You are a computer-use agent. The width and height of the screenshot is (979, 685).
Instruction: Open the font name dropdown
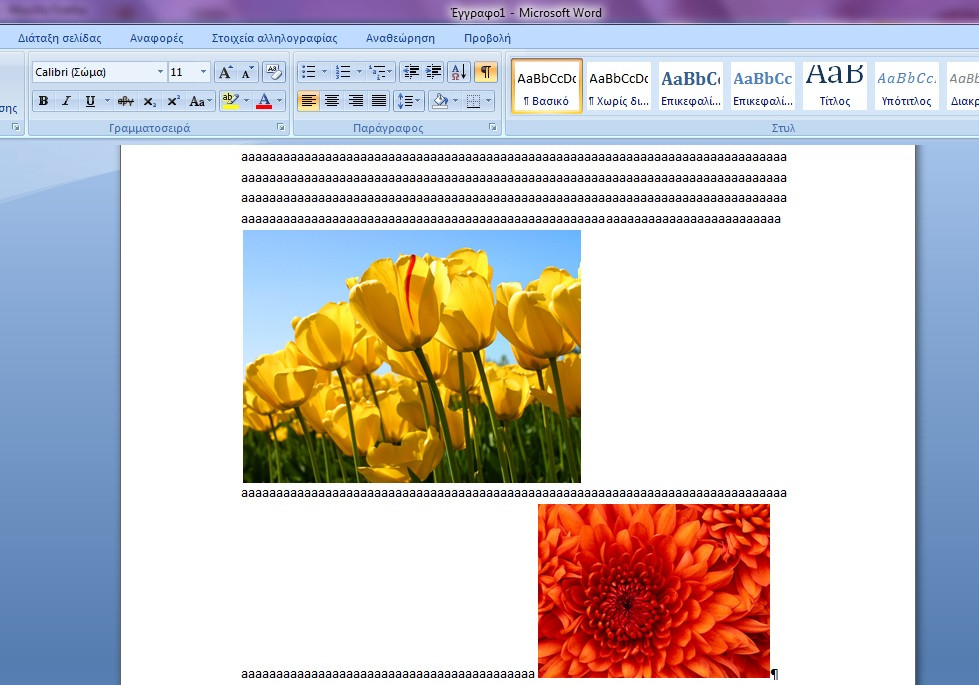(160, 72)
